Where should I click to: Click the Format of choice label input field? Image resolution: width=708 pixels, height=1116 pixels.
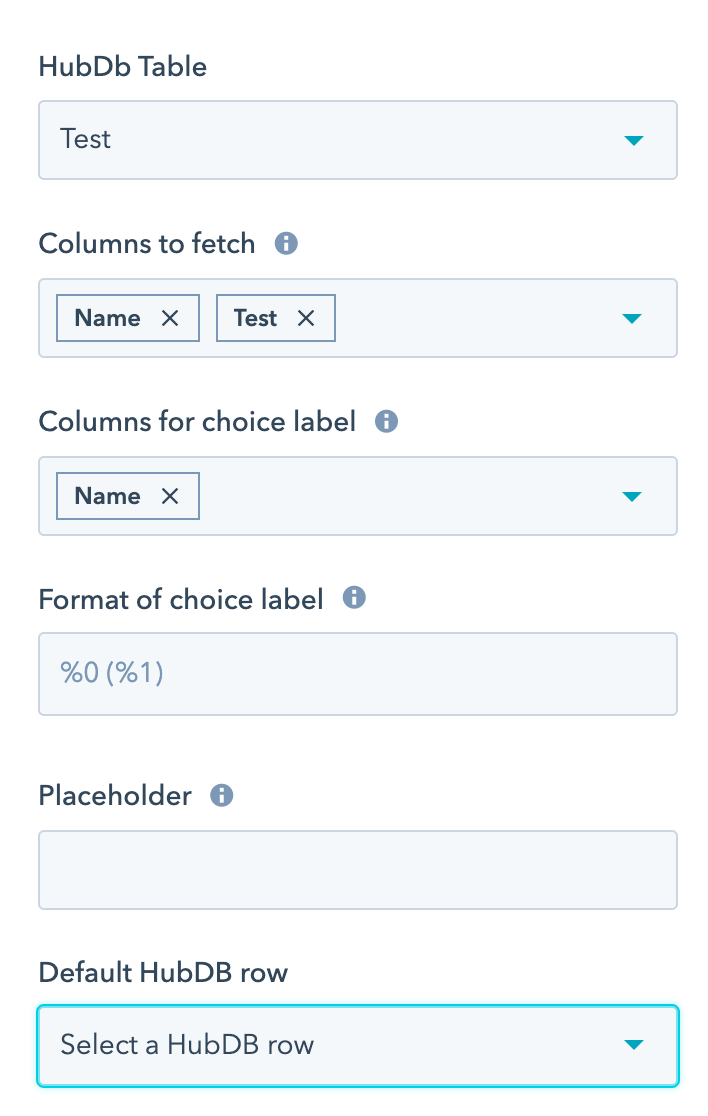click(x=358, y=673)
